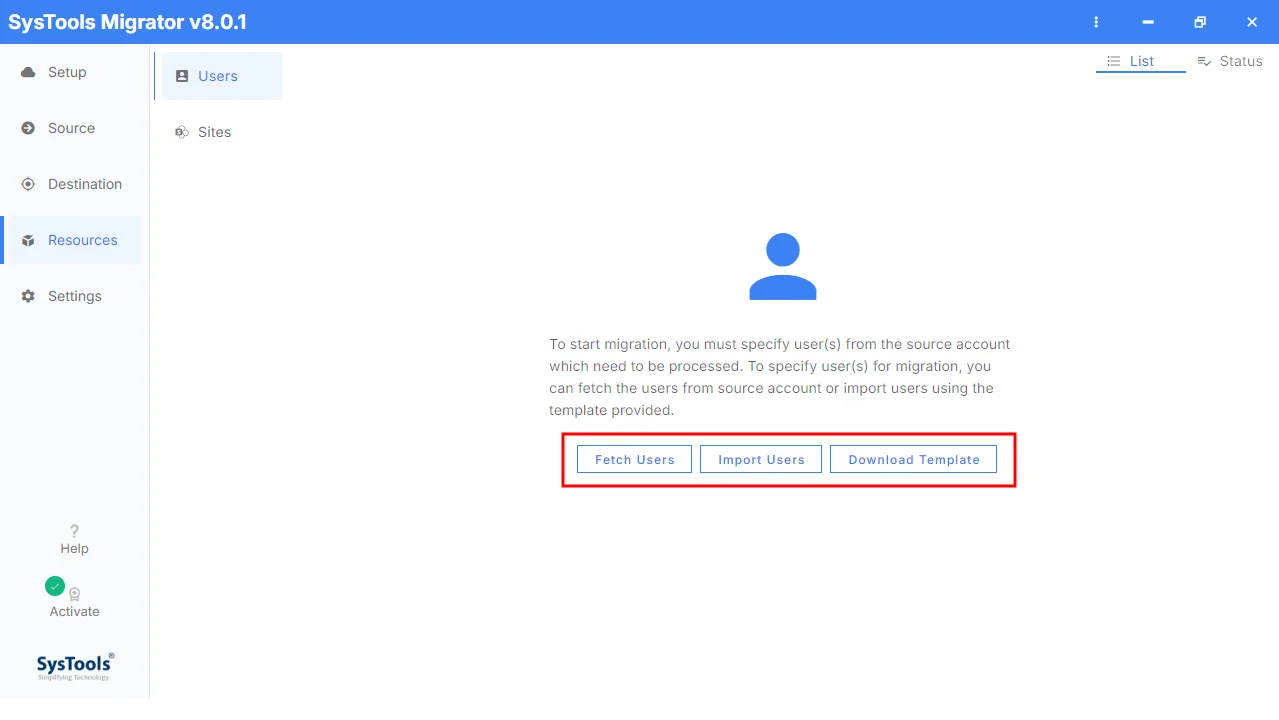
Task: Close the SysTools Migrator window
Action: click(x=1252, y=22)
